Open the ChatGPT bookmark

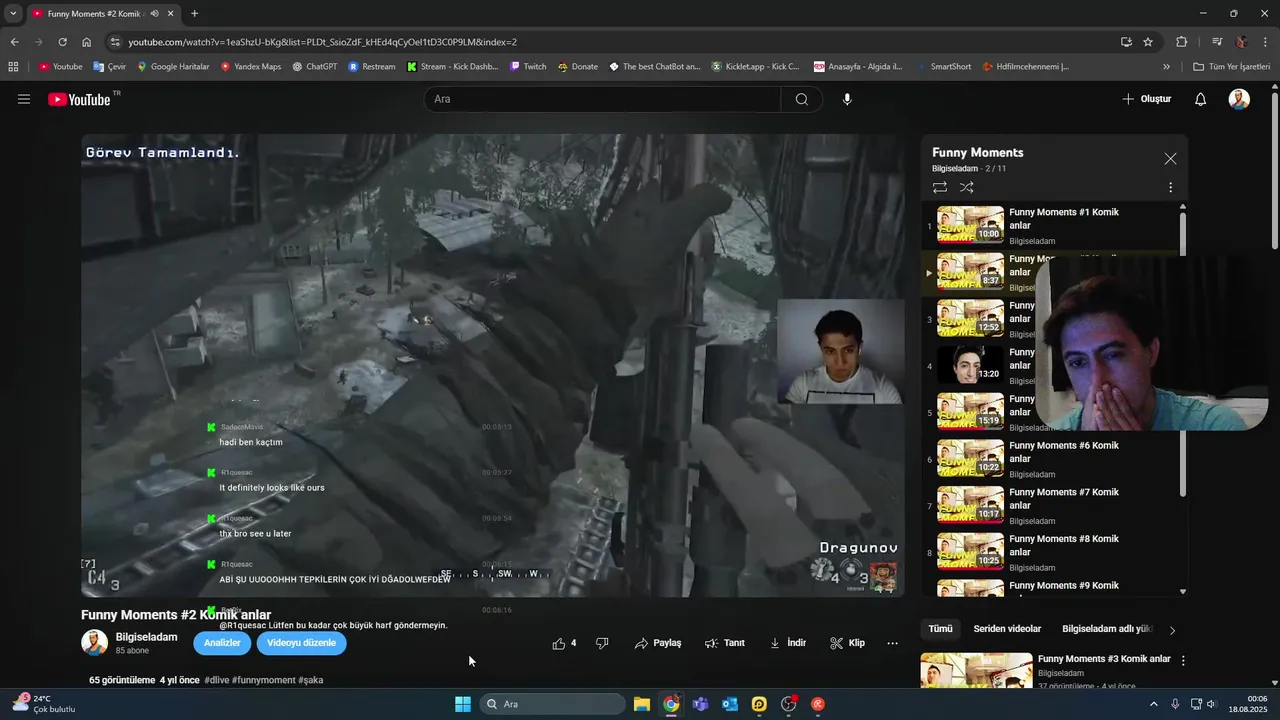pyautogui.click(x=315, y=67)
